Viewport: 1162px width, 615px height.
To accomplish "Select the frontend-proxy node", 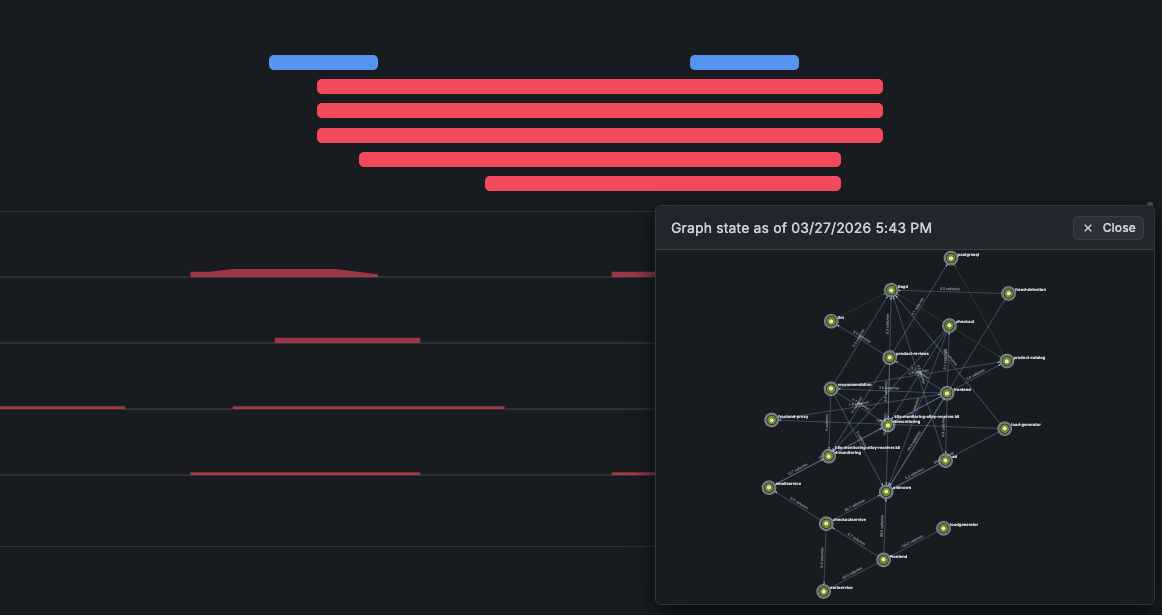I will [771, 420].
